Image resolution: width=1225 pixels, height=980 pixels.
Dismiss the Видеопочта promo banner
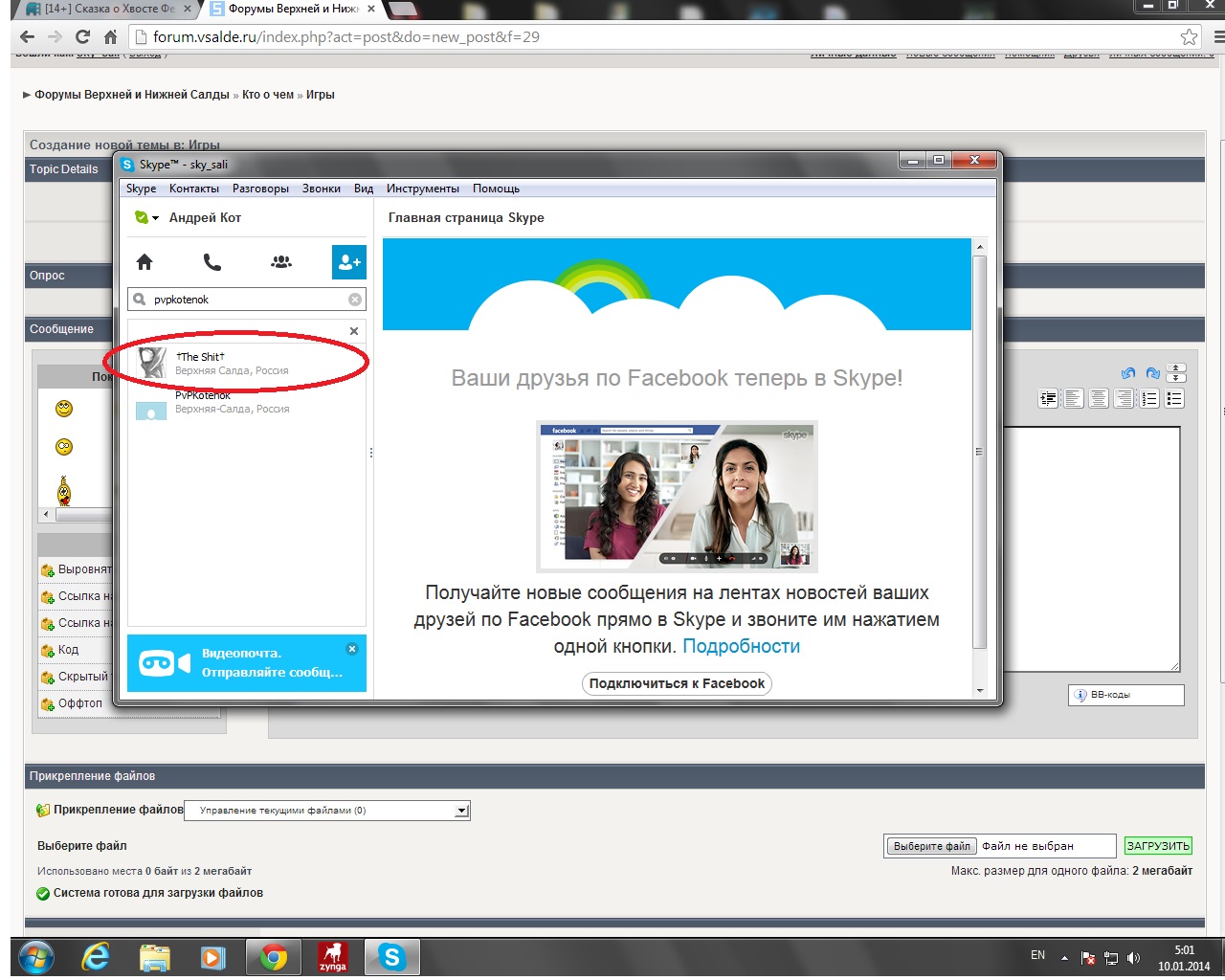pyautogui.click(x=352, y=649)
